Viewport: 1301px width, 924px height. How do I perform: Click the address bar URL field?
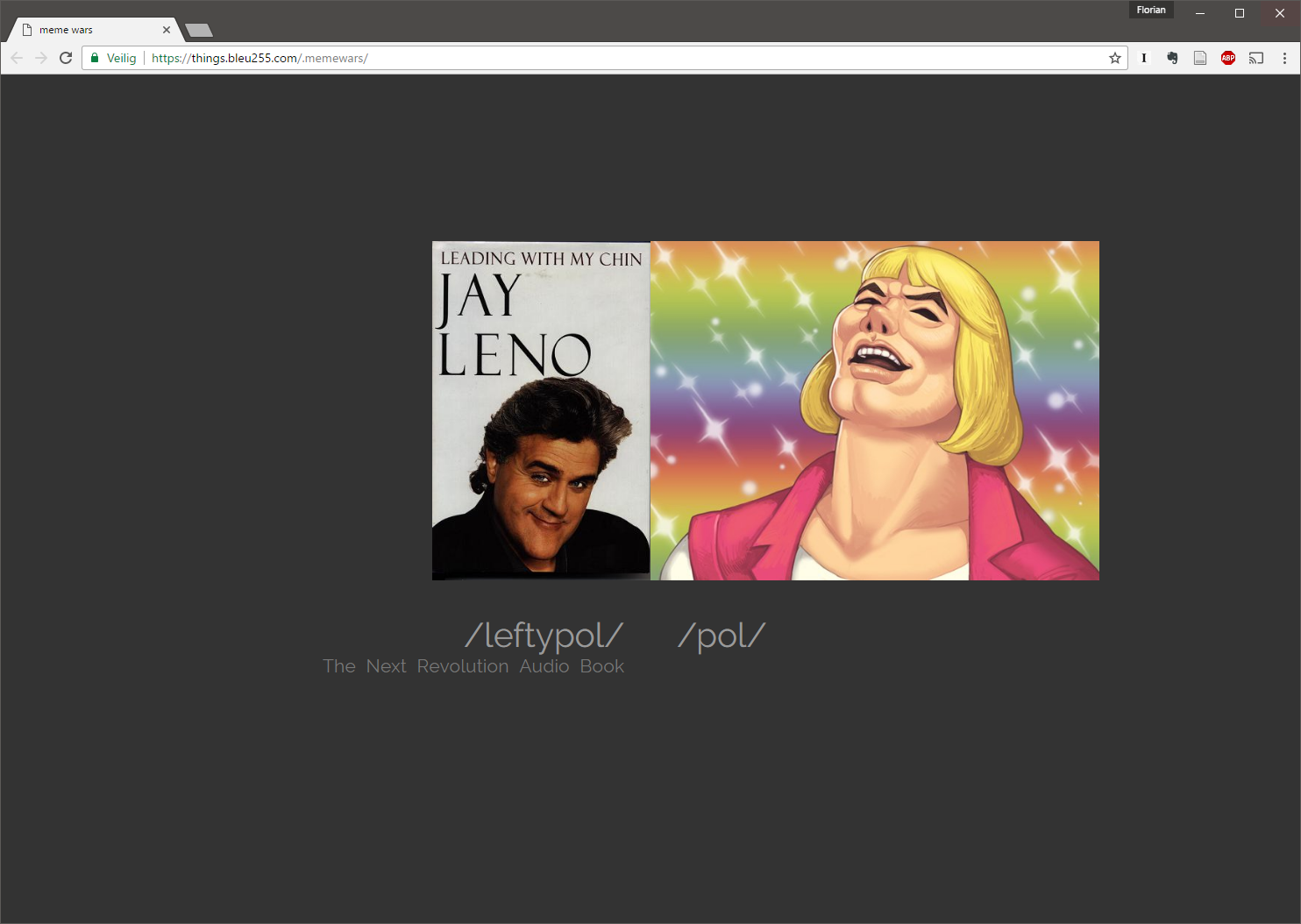[614, 58]
